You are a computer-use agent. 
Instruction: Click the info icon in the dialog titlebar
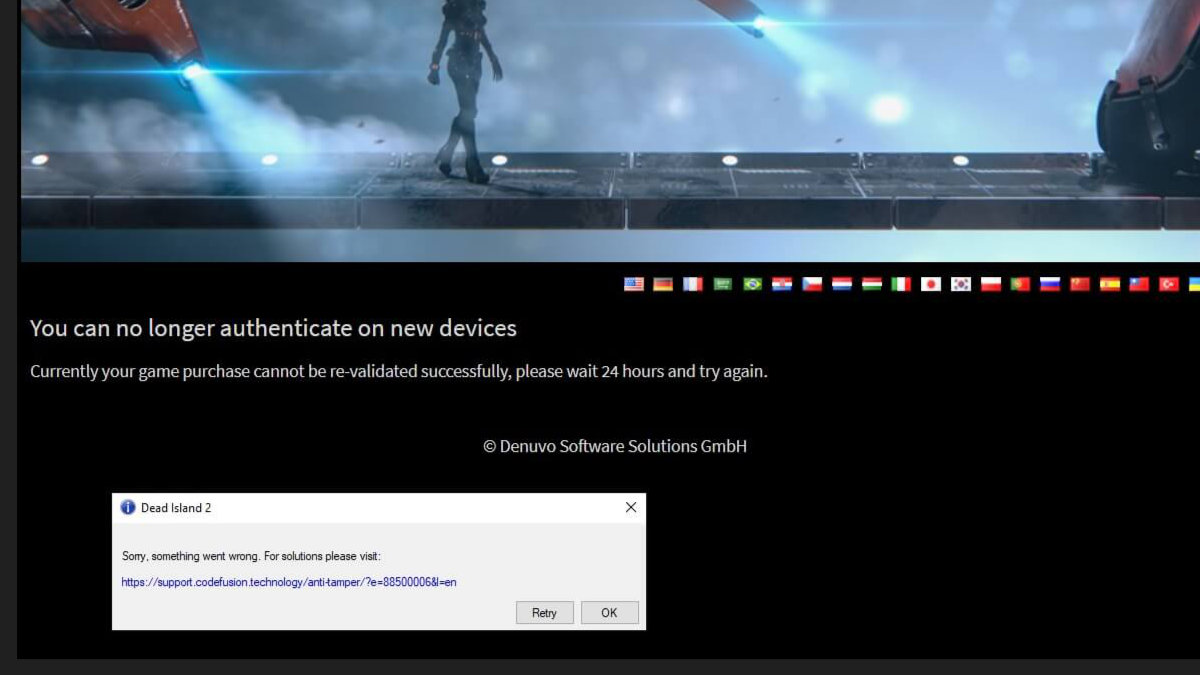(128, 507)
